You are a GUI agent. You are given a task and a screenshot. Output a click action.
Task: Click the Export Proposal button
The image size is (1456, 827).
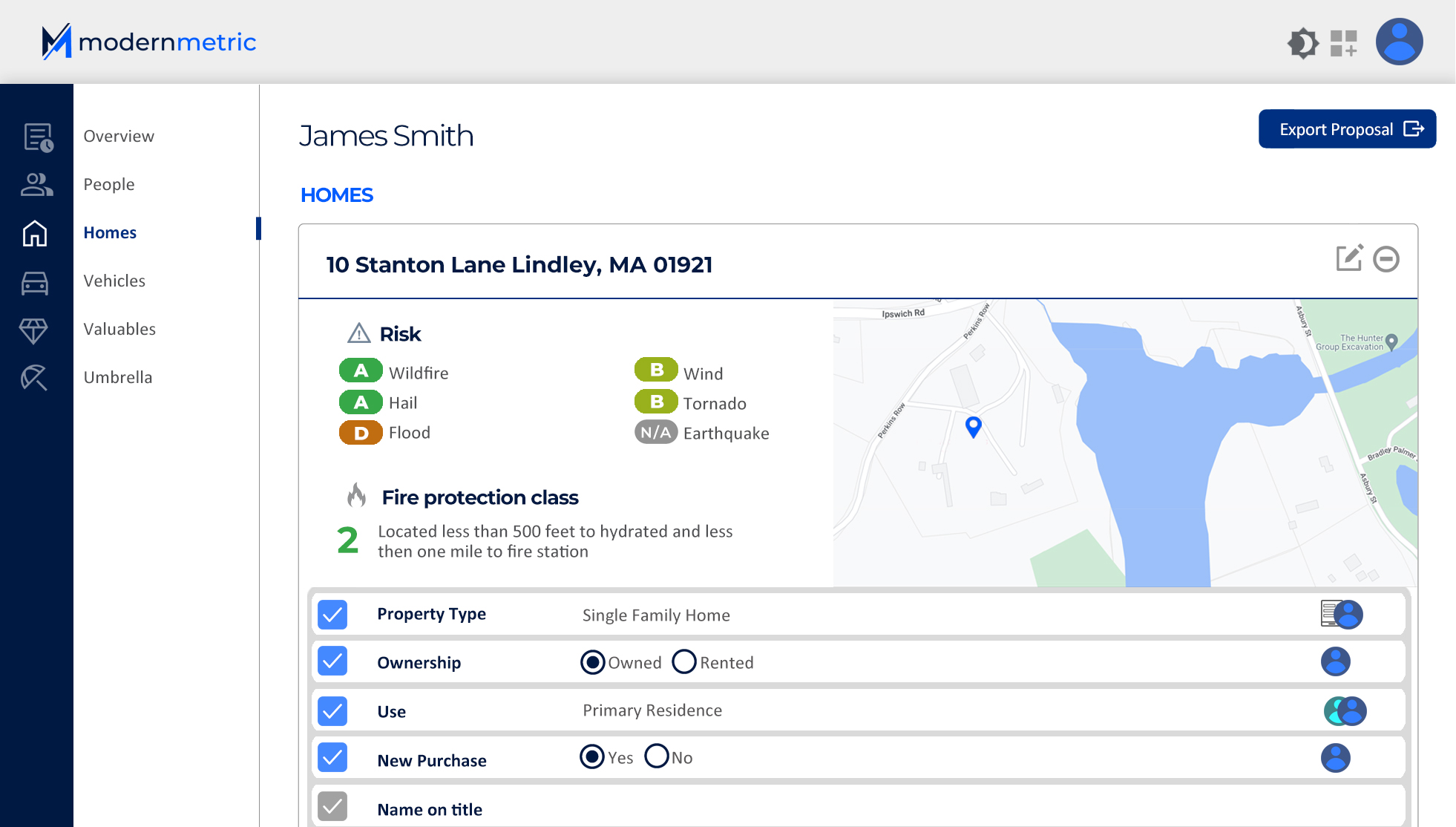point(1346,129)
